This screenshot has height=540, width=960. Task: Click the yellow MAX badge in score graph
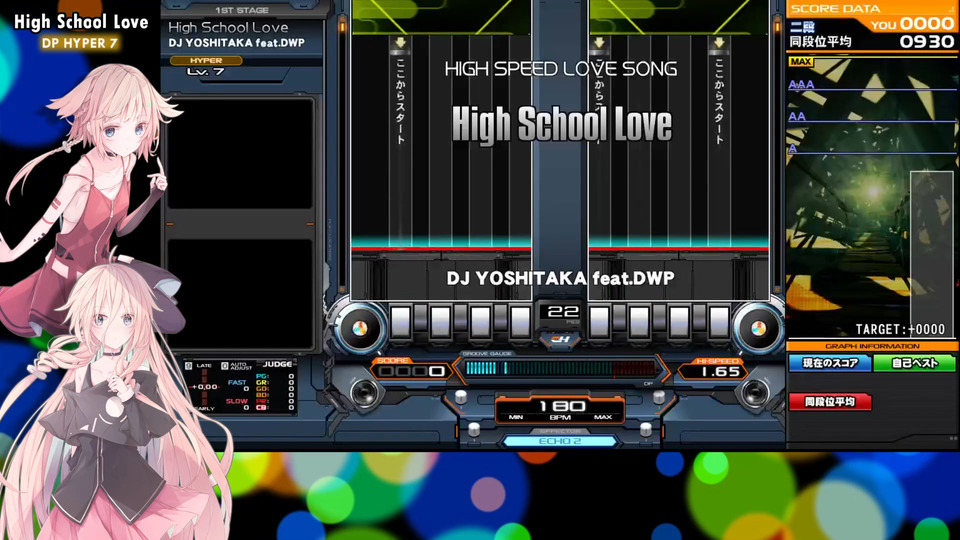(x=801, y=62)
